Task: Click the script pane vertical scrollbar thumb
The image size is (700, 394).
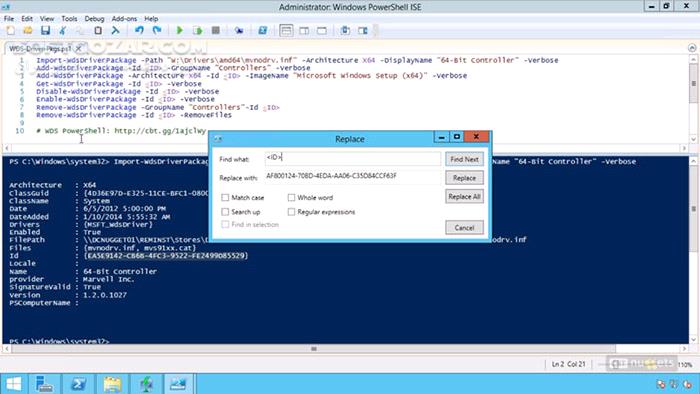Action: (693, 83)
